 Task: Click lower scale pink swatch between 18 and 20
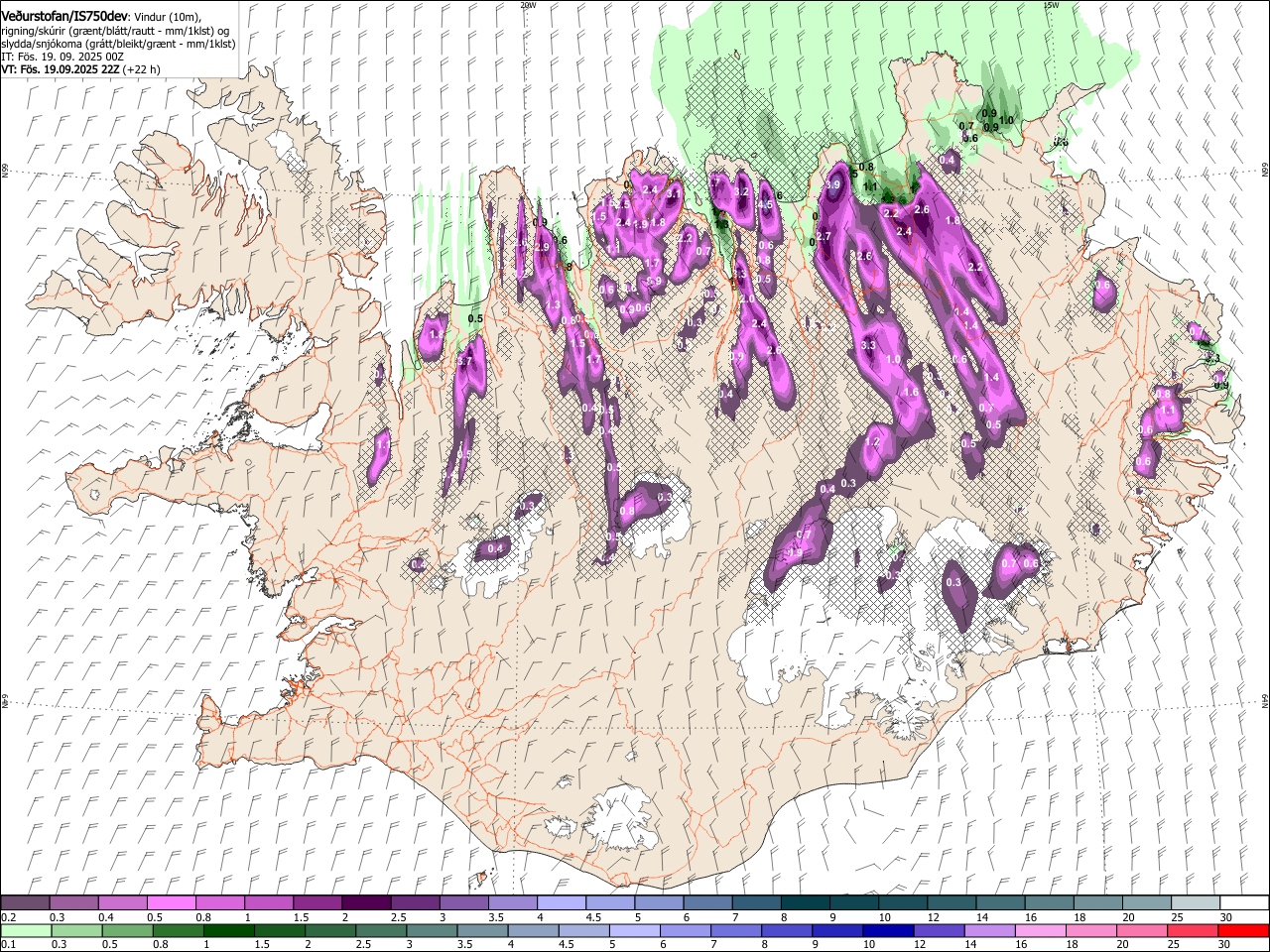pyautogui.click(x=1090, y=930)
